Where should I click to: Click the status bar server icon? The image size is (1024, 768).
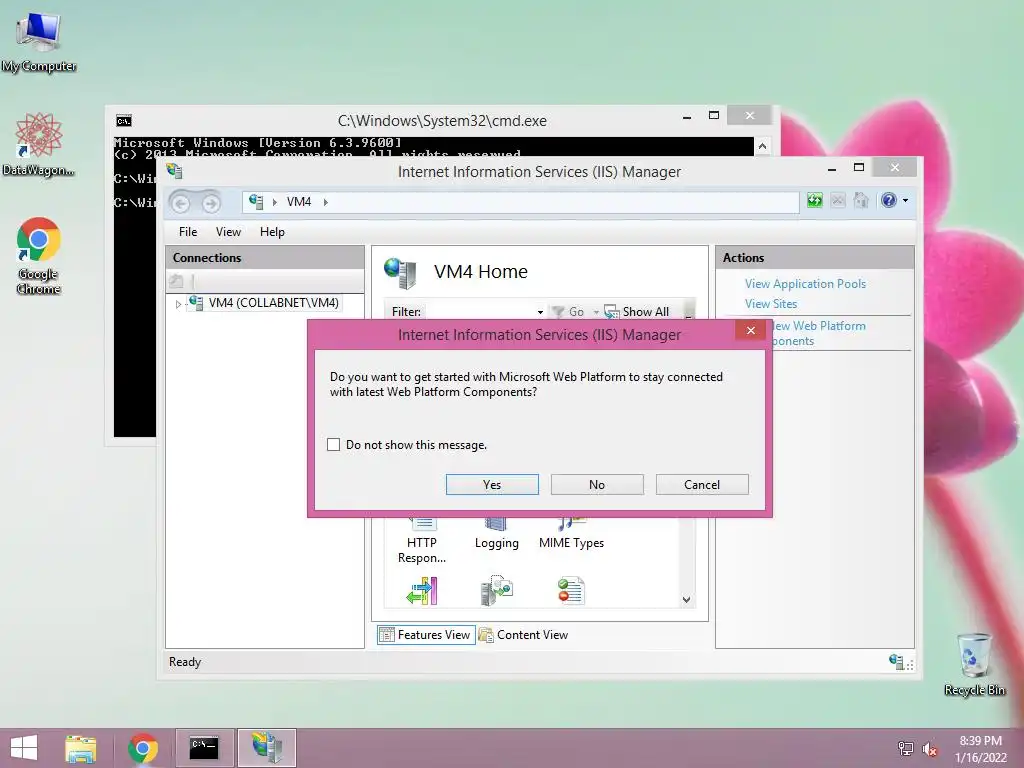[897, 662]
